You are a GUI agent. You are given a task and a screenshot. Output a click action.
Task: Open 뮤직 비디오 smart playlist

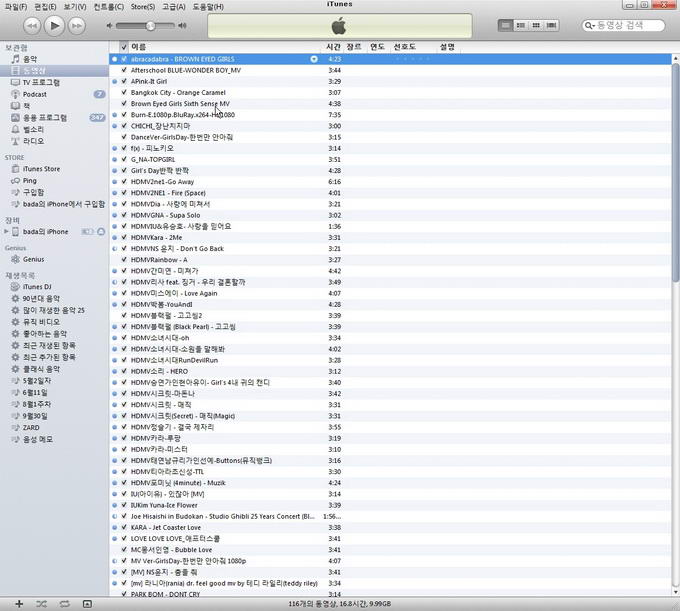[x=54, y=322]
